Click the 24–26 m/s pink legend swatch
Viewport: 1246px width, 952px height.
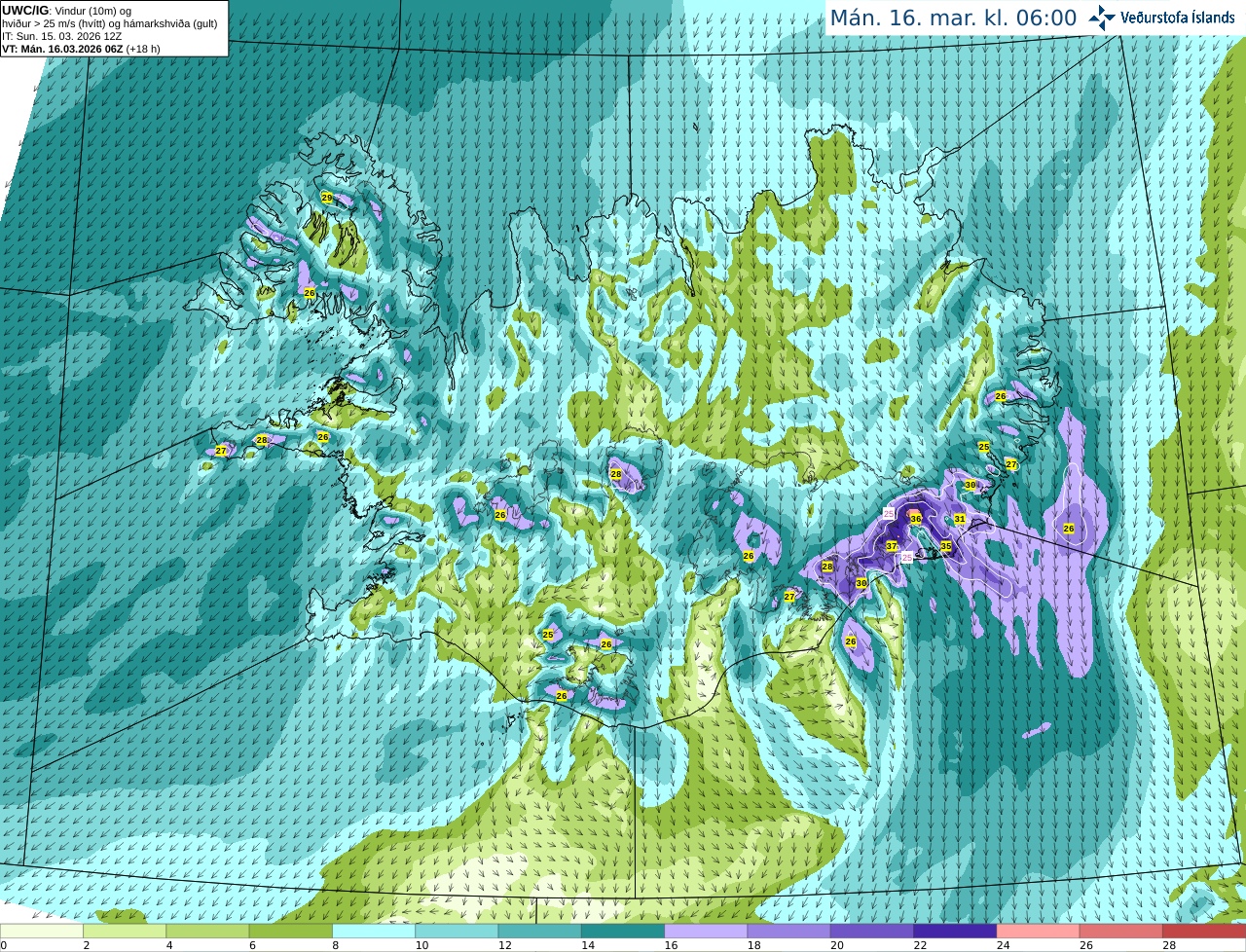(x=1039, y=932)
